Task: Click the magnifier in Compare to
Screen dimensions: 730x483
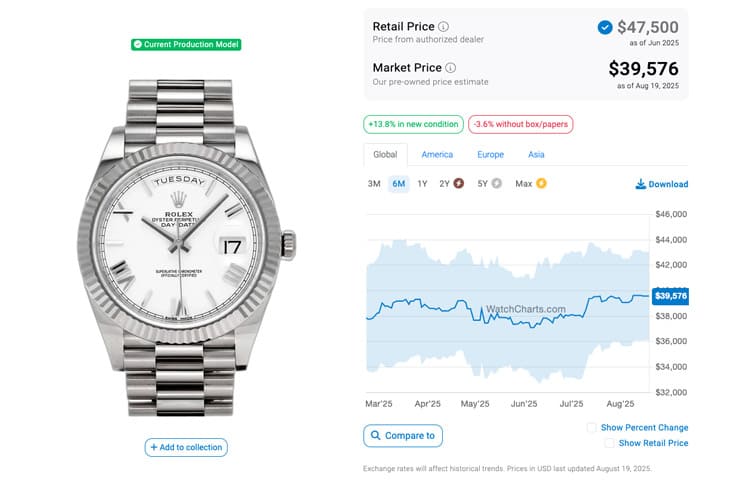Action: pos(375,435)
